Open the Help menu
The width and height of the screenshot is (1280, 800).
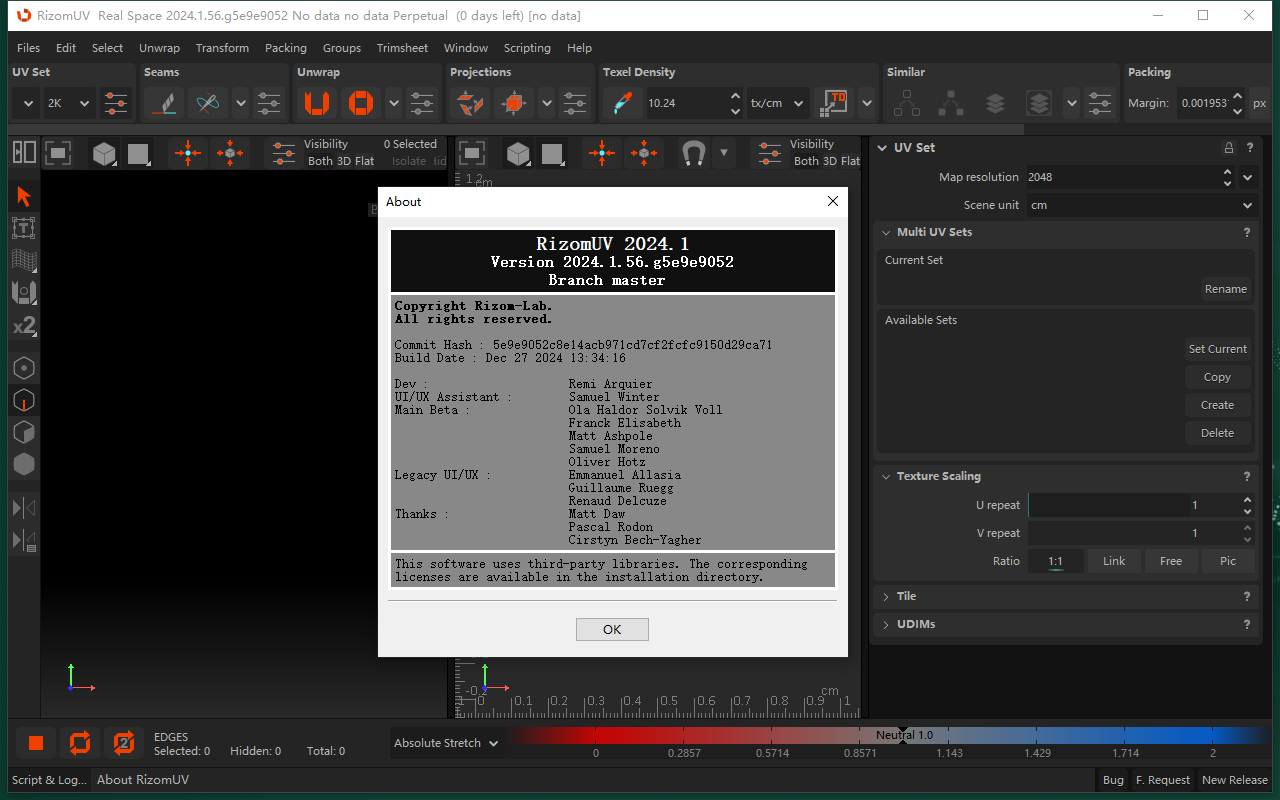click(580, 48)
